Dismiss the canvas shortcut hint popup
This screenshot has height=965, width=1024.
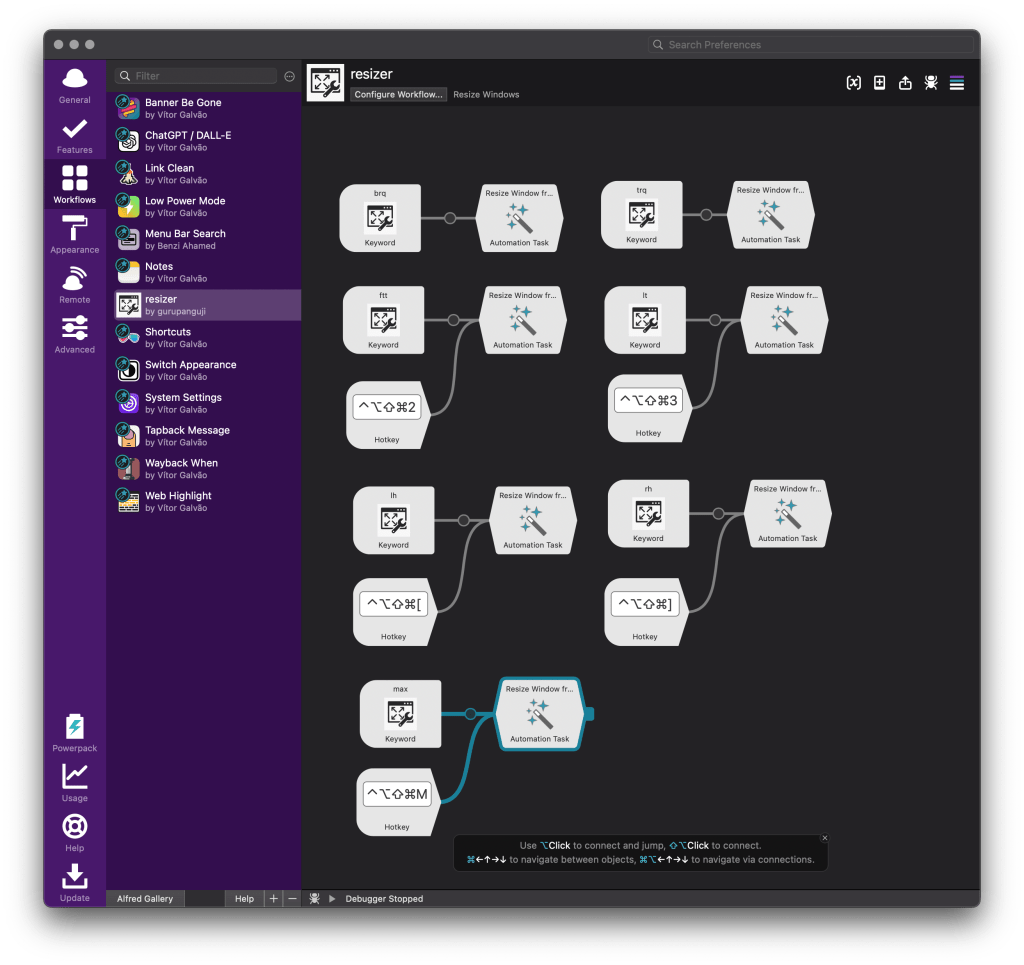824,838
